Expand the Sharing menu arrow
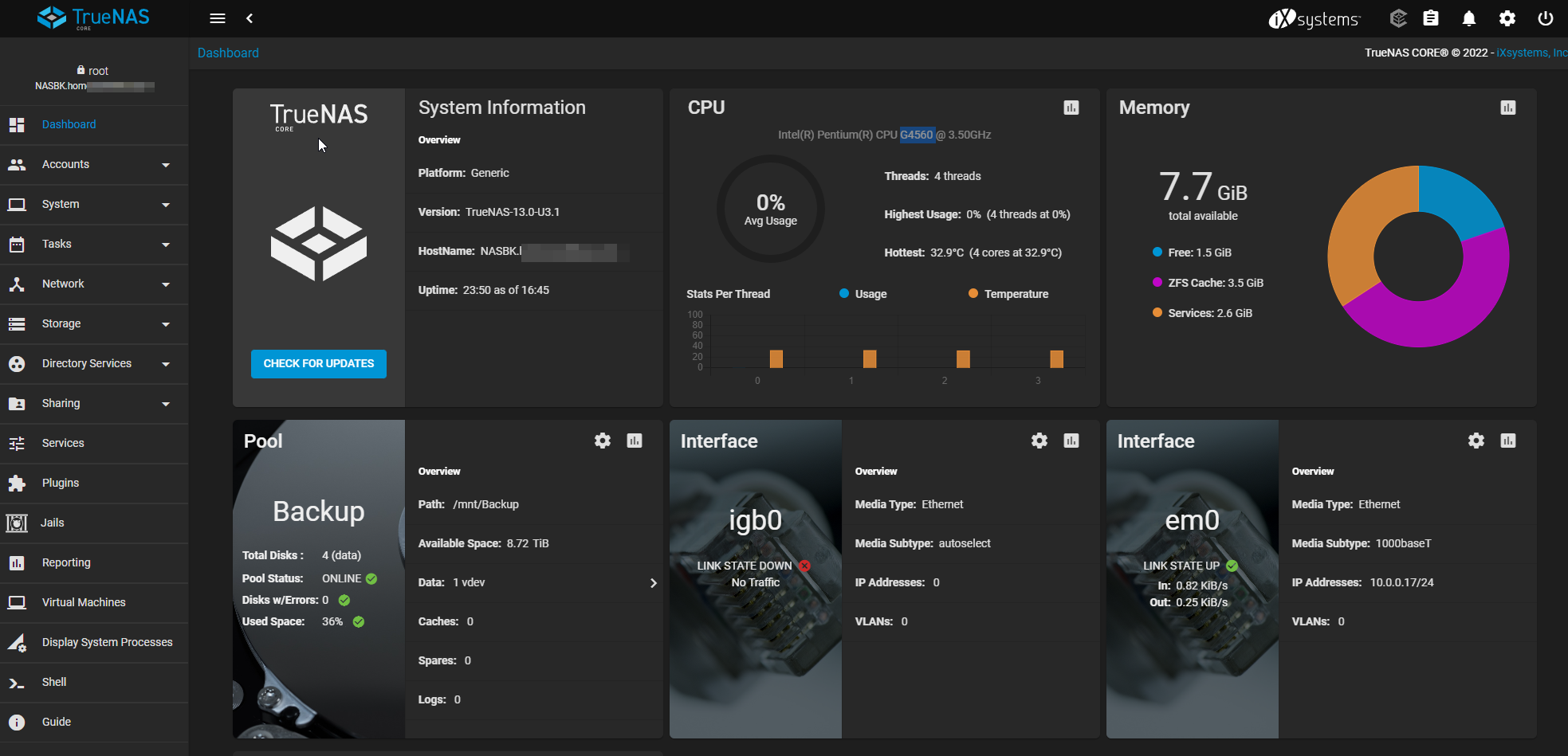Viewport: 1568px width, 756px height. click(x=166, y=404)
